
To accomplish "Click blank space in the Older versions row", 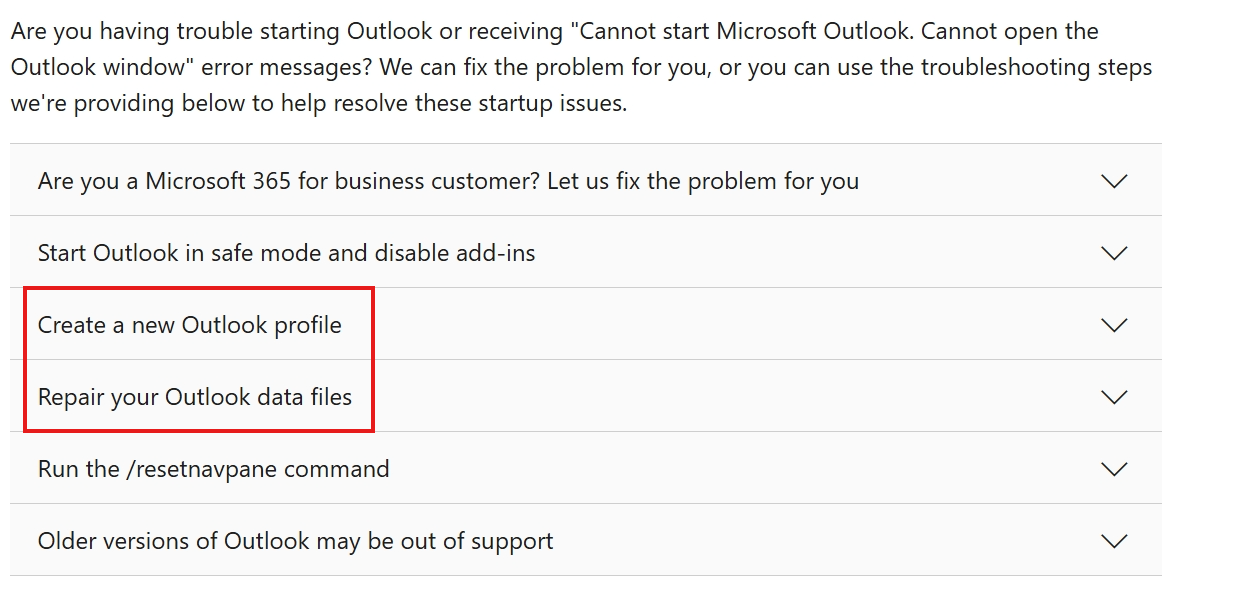I will point(800,541).
